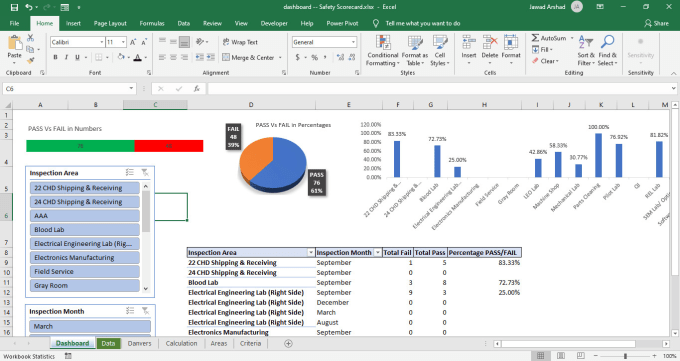Click the Format cells icon
Image resolution: width=680 pixels, height=361 pixels.
point(510,43)
